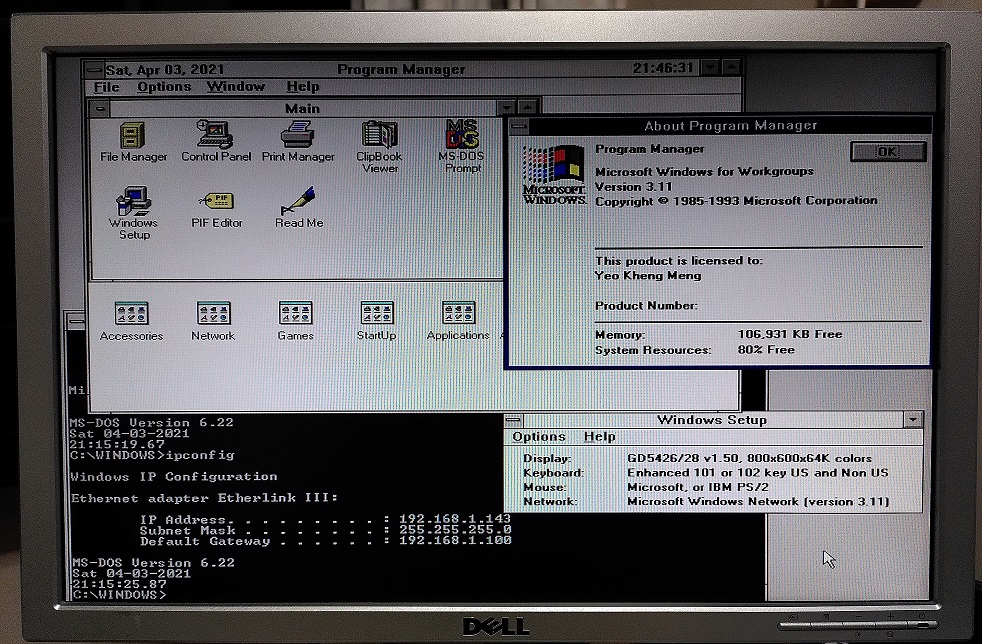Open the Window menu
The width and height of the screenshot is (982, 644).
click(x=236, y=86)
